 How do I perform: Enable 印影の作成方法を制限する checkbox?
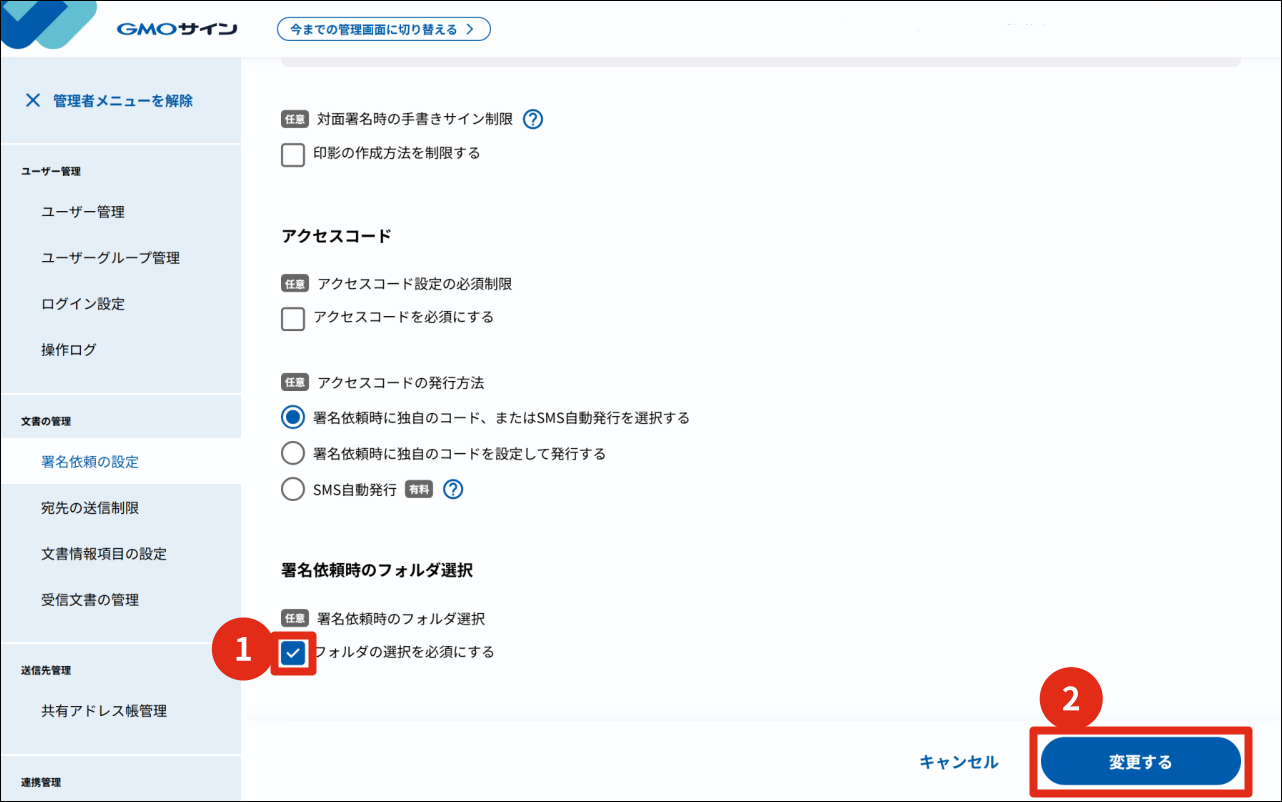[x=293, y=154]
